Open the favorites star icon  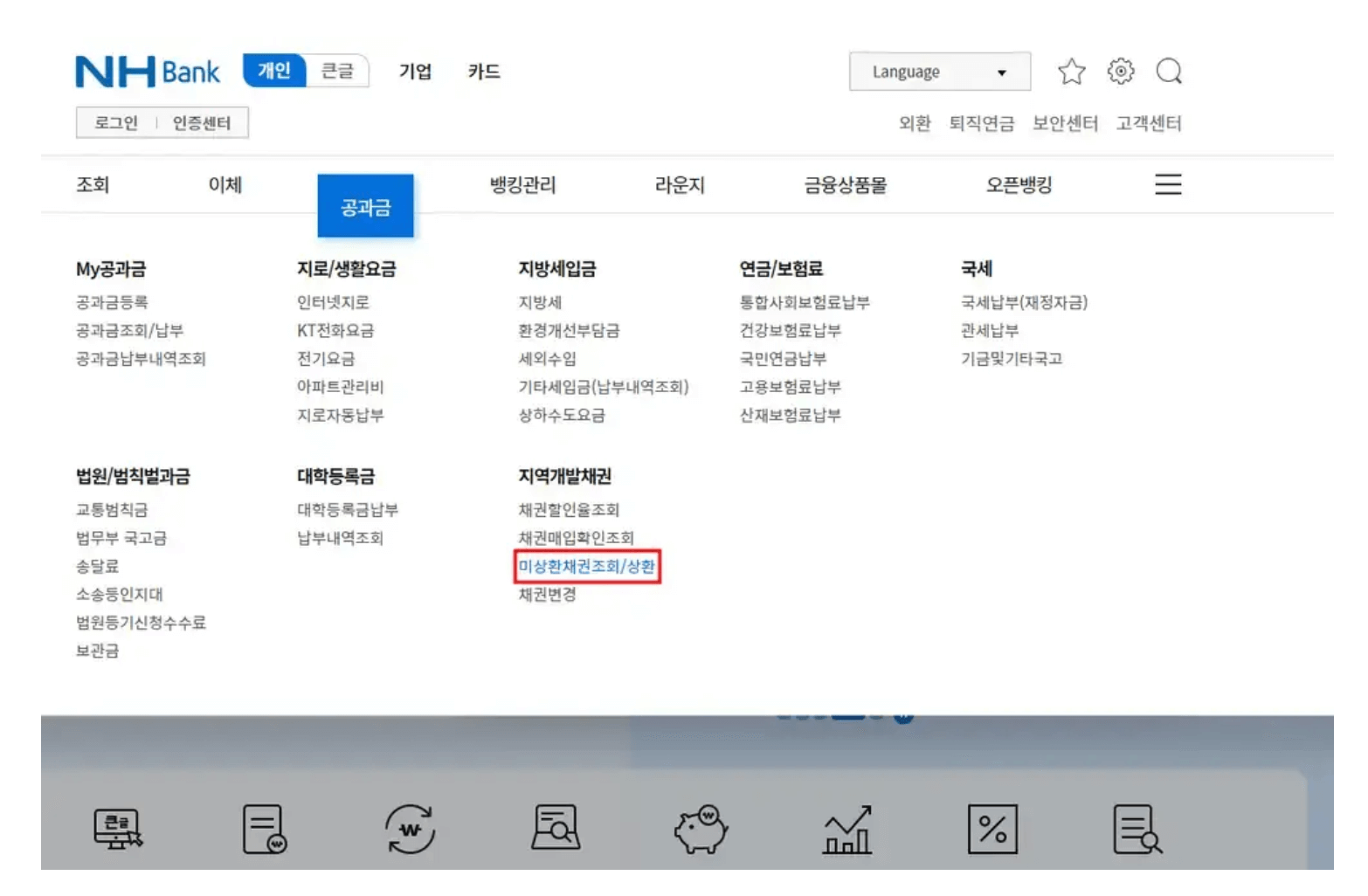click(x=1072, y=72)
